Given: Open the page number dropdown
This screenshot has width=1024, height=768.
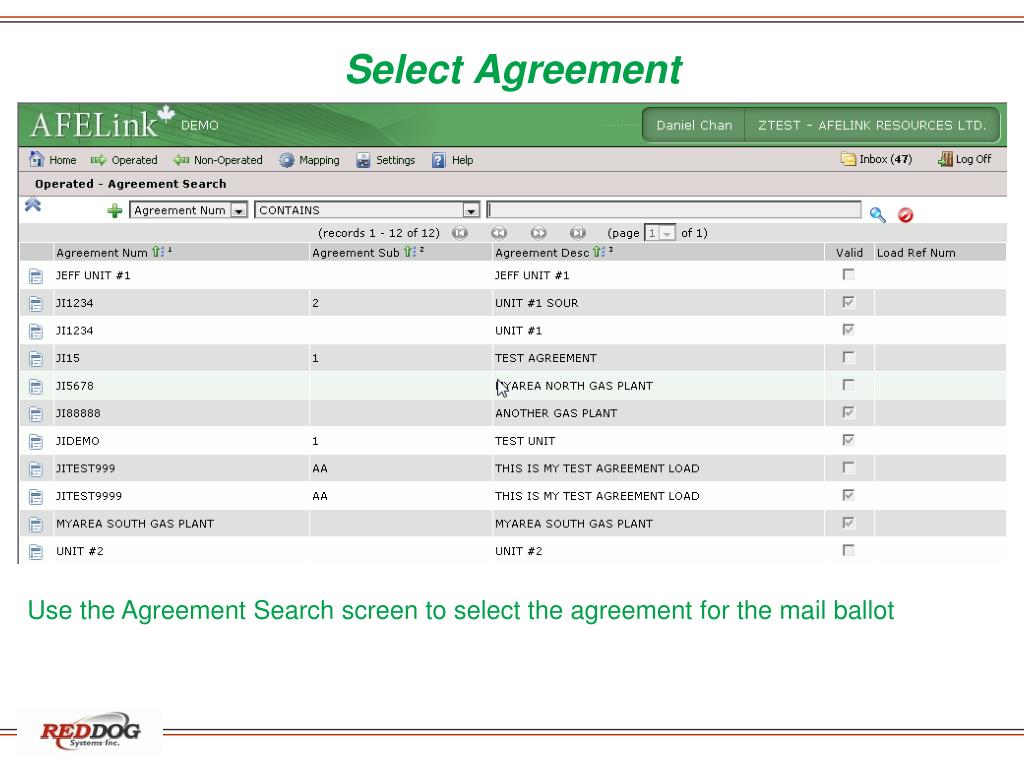Looking at the screenshot, I should (x=660, y=233).
